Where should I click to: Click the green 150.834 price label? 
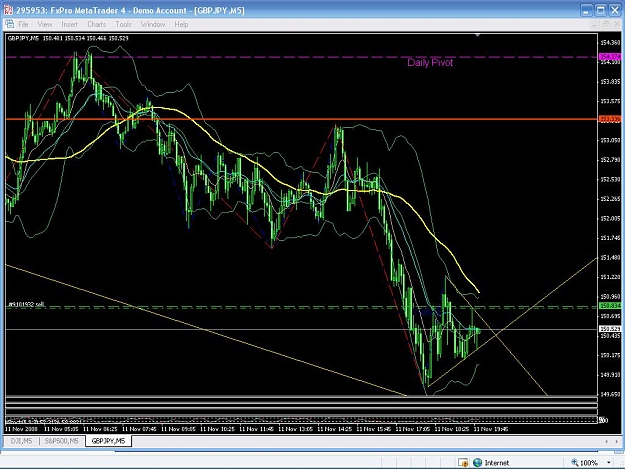pyautogui.click(x=610, y=306)
